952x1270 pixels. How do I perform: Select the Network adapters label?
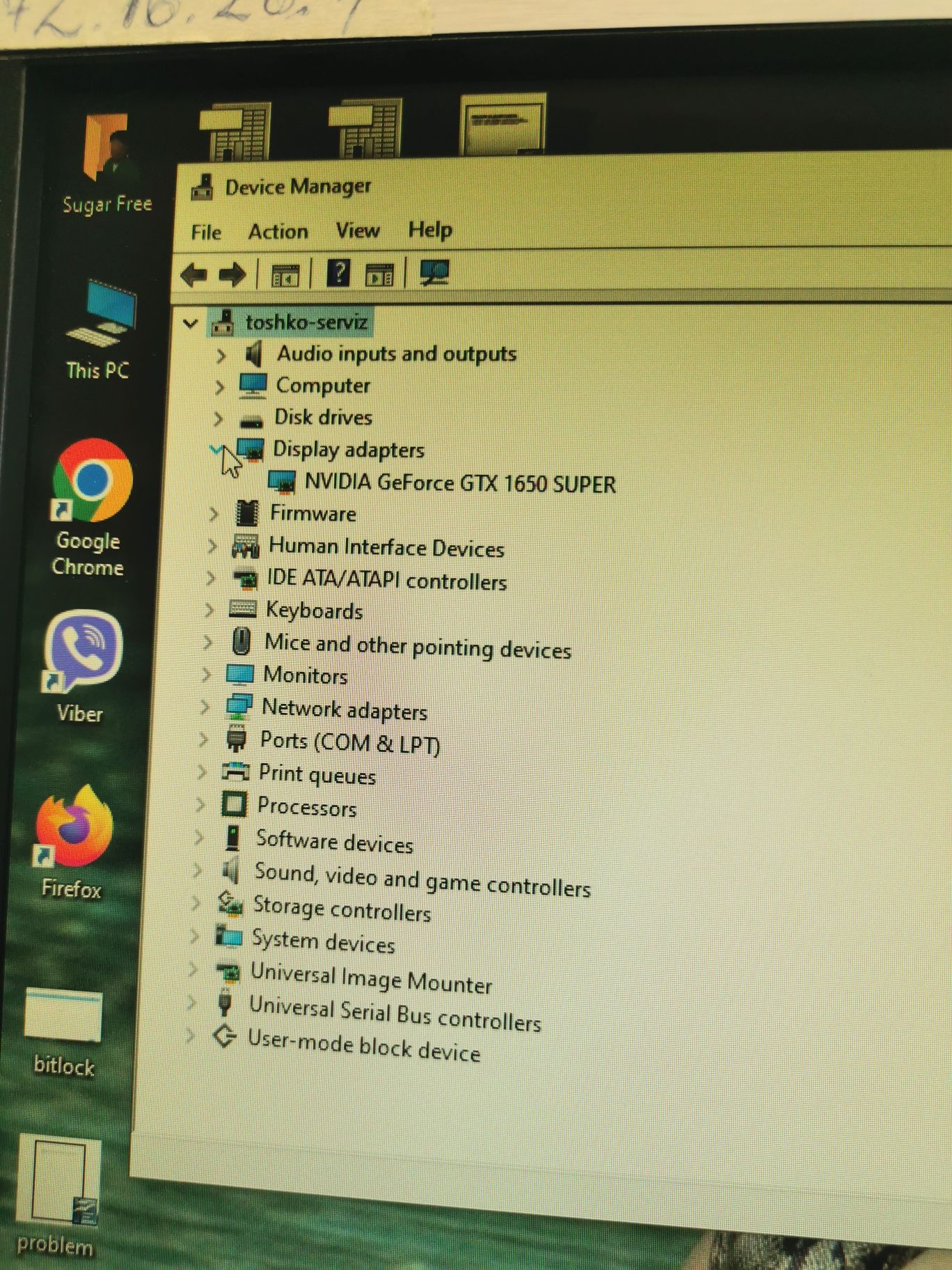pyautogui.click(x=344, y=710)
